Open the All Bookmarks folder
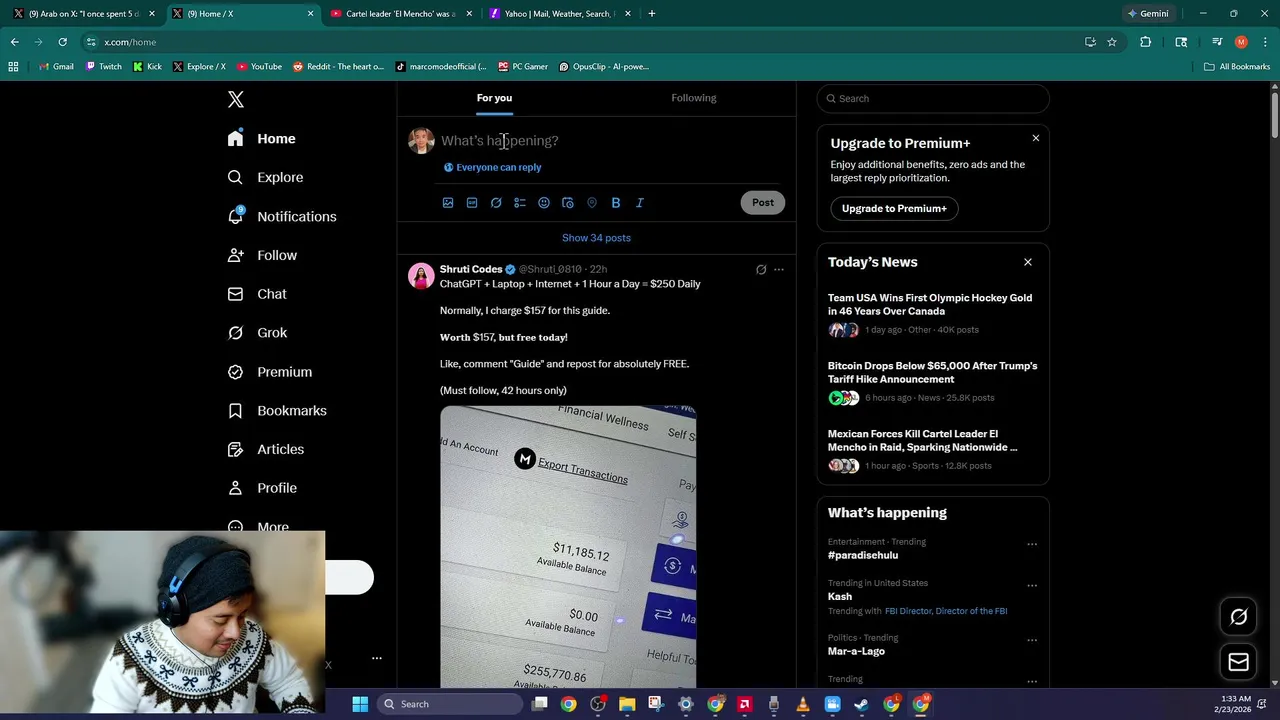The image size is (1280, 720). pos(1237,67)
